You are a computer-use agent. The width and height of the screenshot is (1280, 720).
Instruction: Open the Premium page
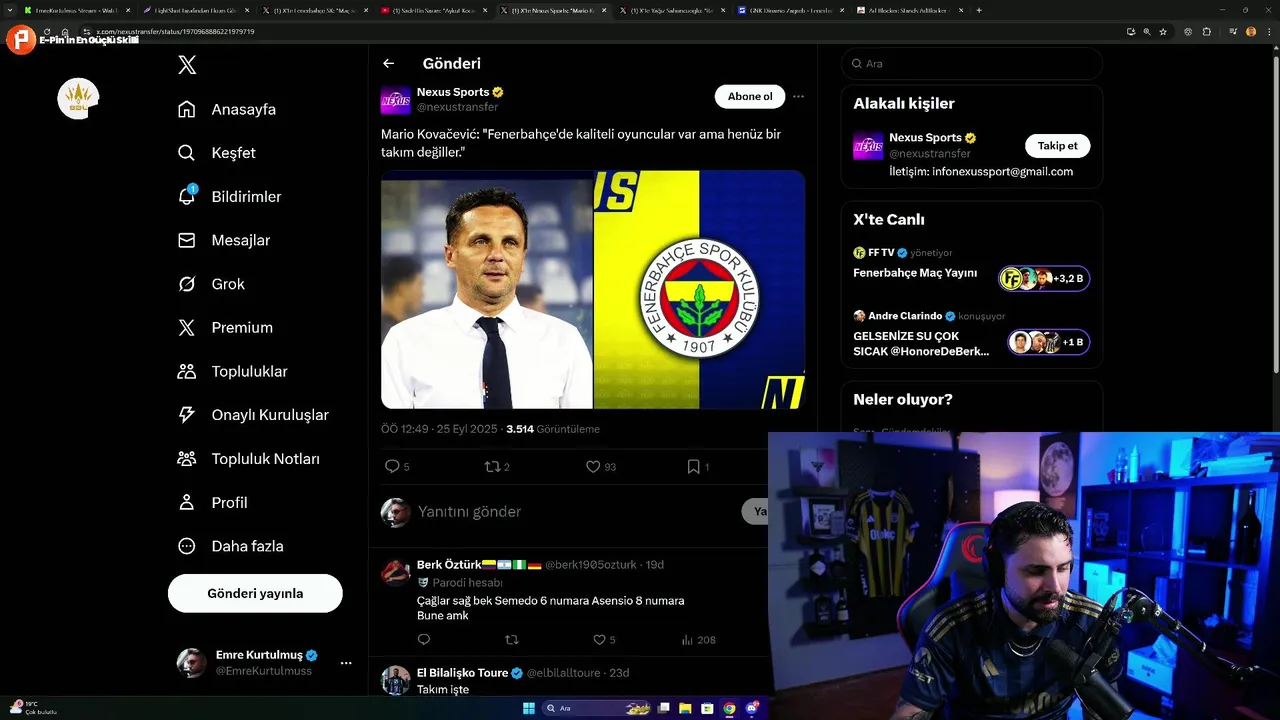(225, 328)
